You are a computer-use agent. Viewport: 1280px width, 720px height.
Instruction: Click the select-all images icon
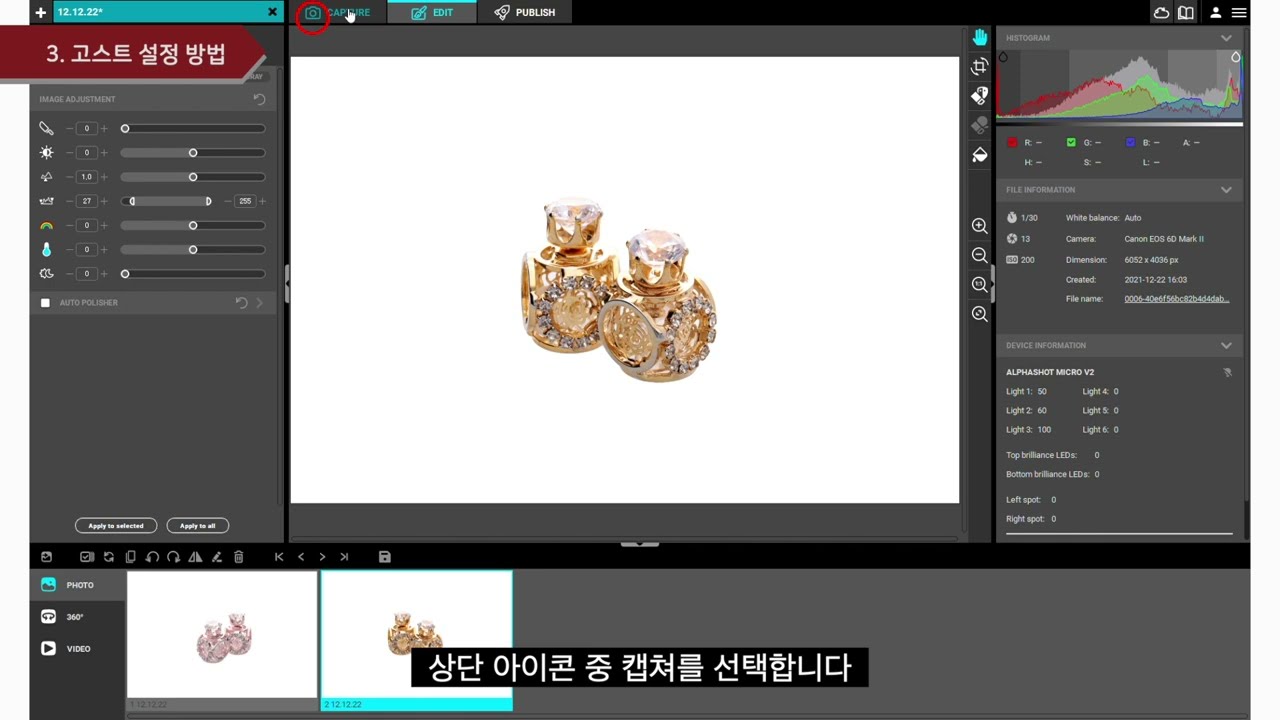click(x=87, y=557)
